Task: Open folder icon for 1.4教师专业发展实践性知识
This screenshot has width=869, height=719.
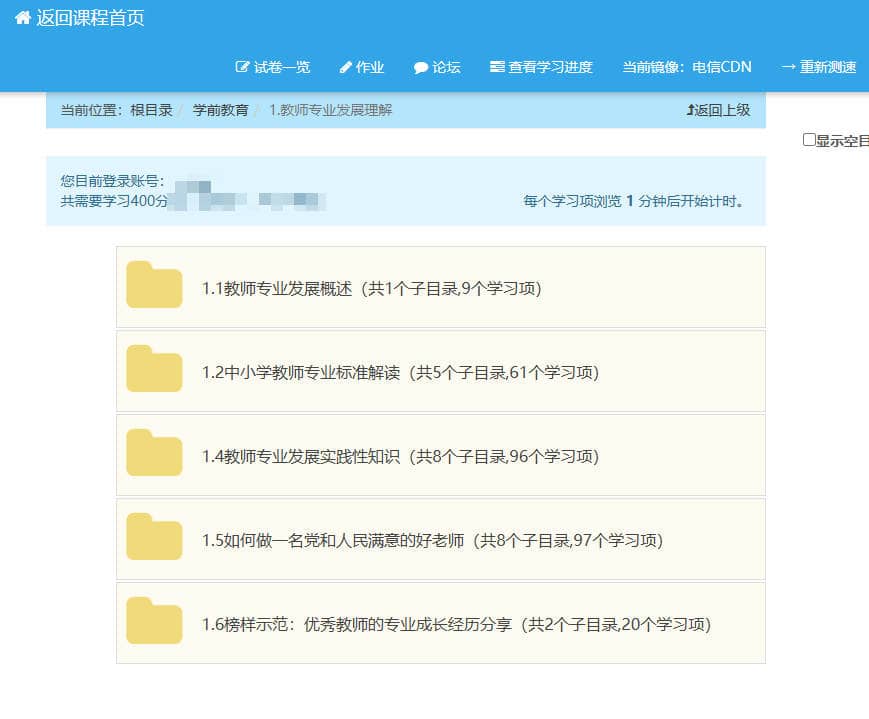Action: click(x=154, y=454)
